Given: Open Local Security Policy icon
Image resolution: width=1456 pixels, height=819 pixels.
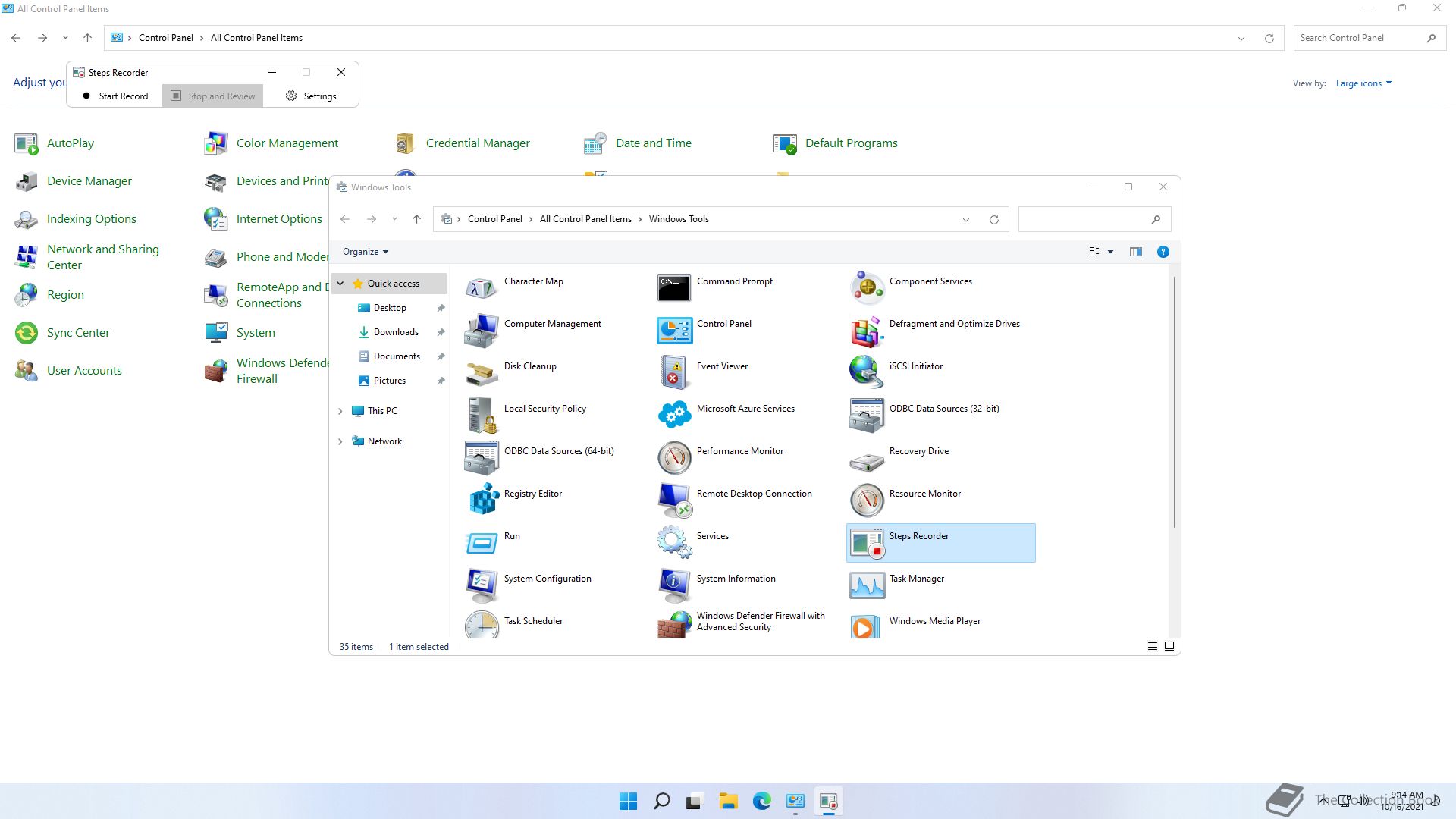Looking at the screenshot, I should click(x=481, y=416).
